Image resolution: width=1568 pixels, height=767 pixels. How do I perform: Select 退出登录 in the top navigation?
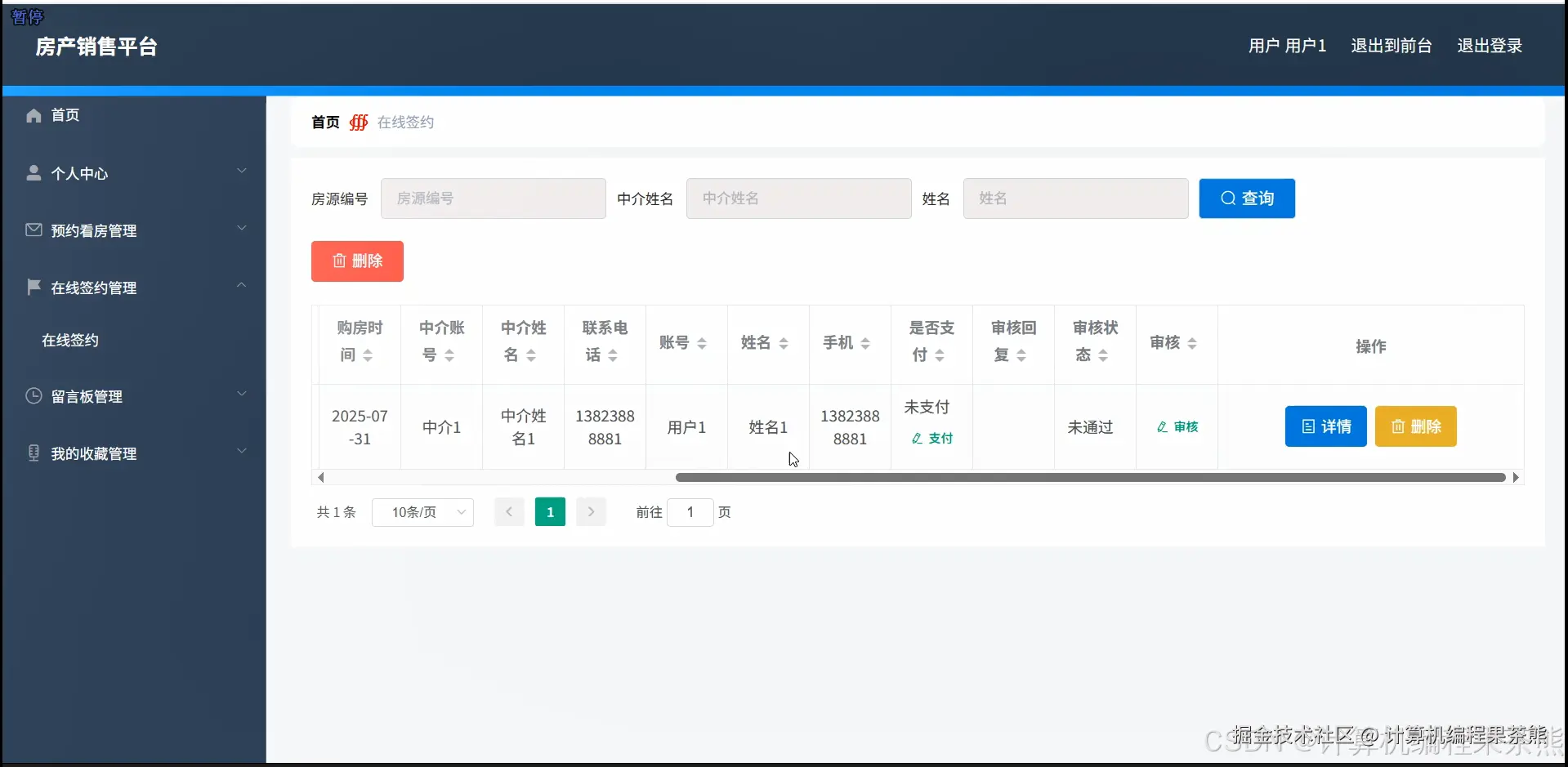pyautogui.click(x=1489, y=45)
